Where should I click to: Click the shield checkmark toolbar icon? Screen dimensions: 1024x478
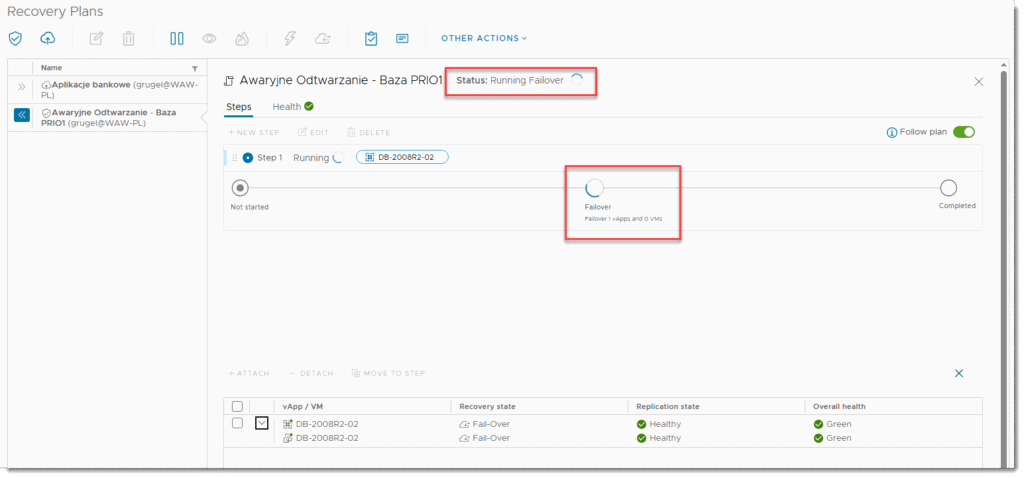point(15,39)
